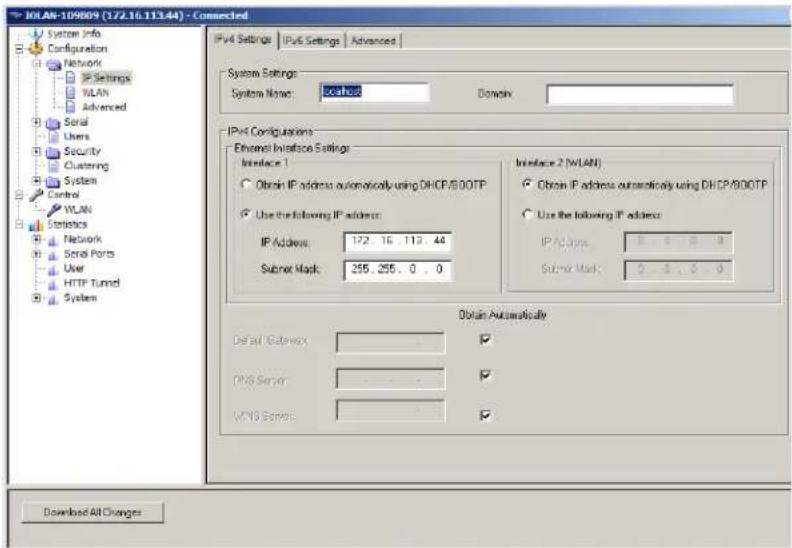Select Interface 1 use the following IP address
Viewport: 792px width, 548px height.
(245, 214)
